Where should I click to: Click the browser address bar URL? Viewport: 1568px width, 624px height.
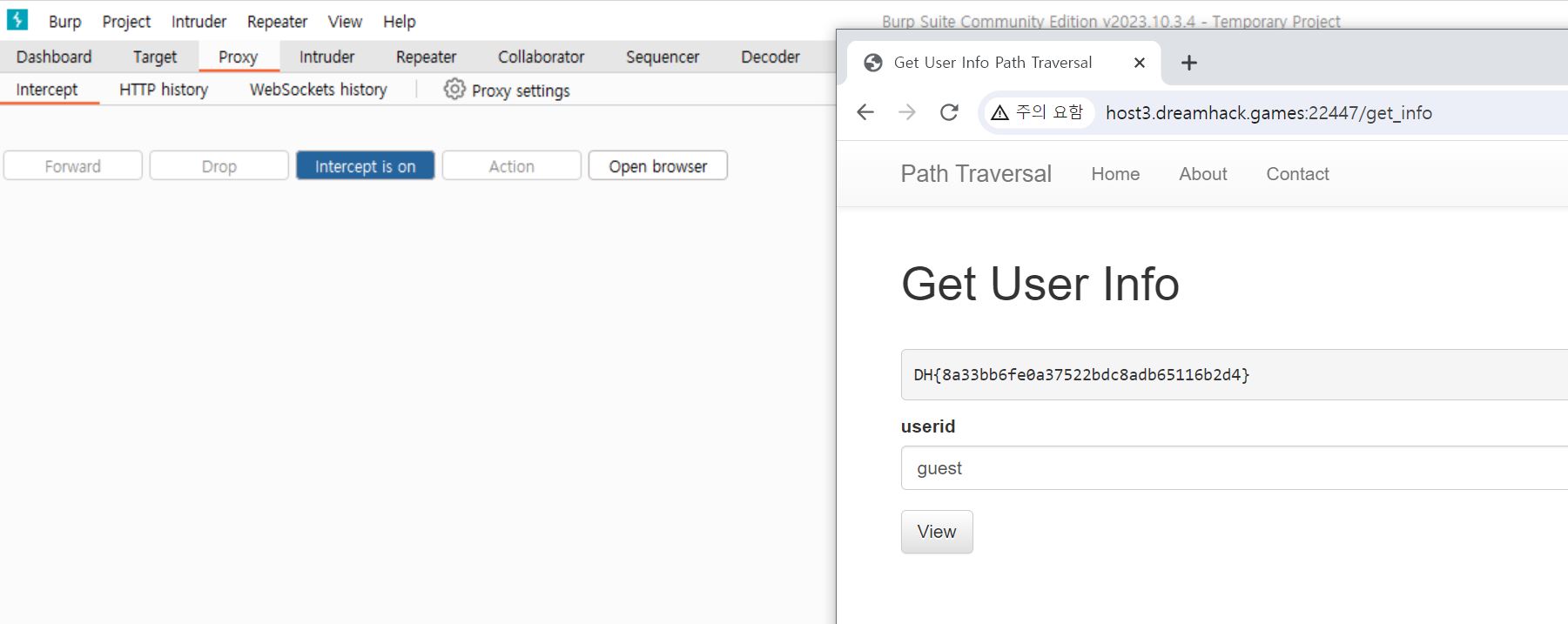1269,113
